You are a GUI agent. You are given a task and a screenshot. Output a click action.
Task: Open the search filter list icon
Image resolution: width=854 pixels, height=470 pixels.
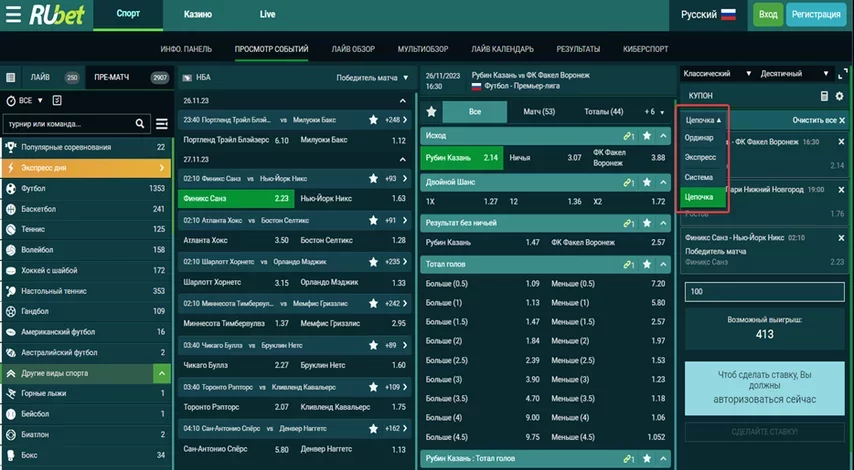[162, 124]
